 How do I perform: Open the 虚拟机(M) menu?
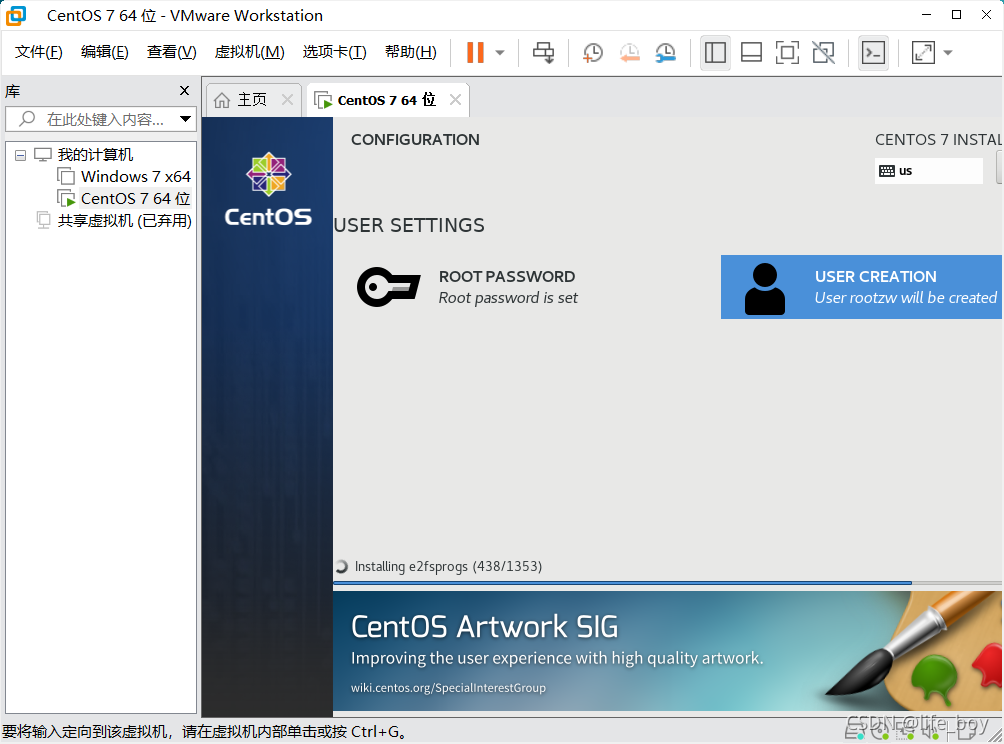coord(249,52)
